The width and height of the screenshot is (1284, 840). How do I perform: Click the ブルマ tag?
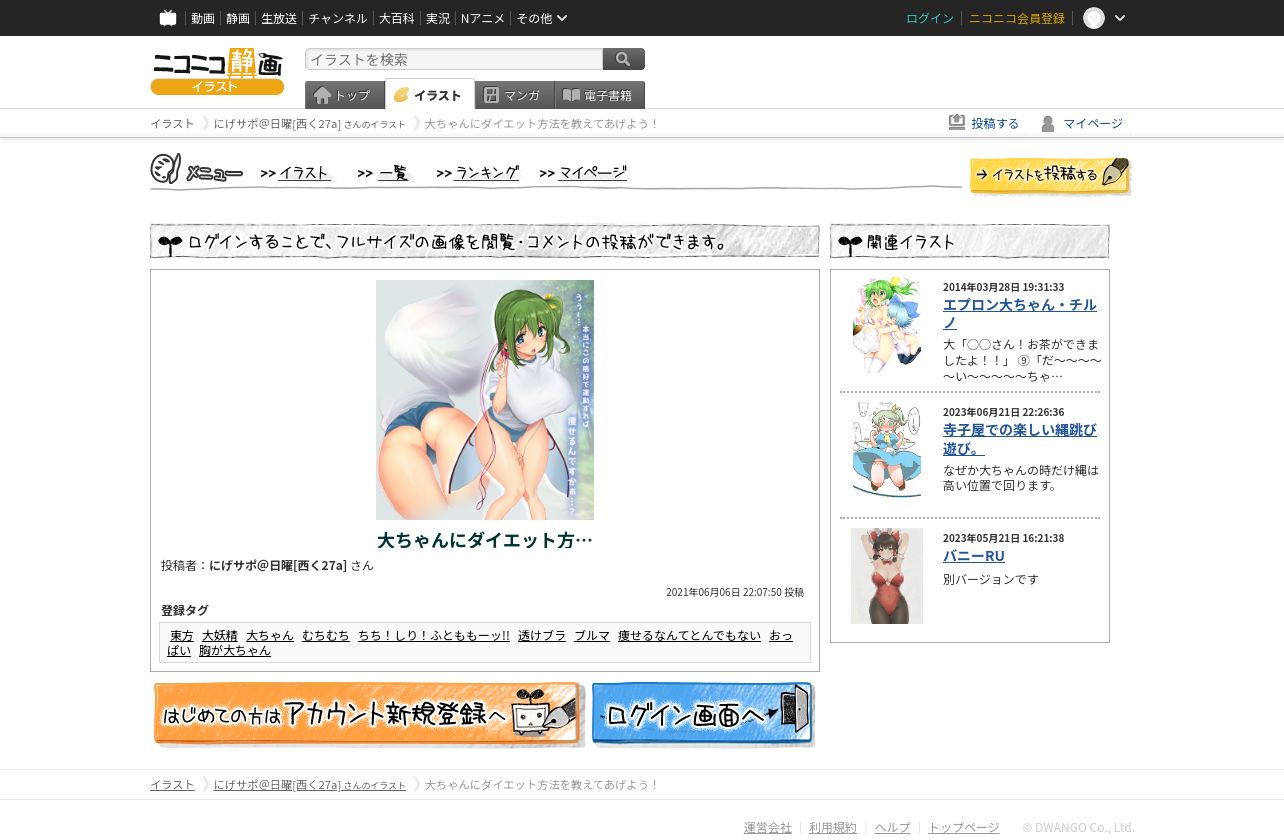tap(592, 635)
